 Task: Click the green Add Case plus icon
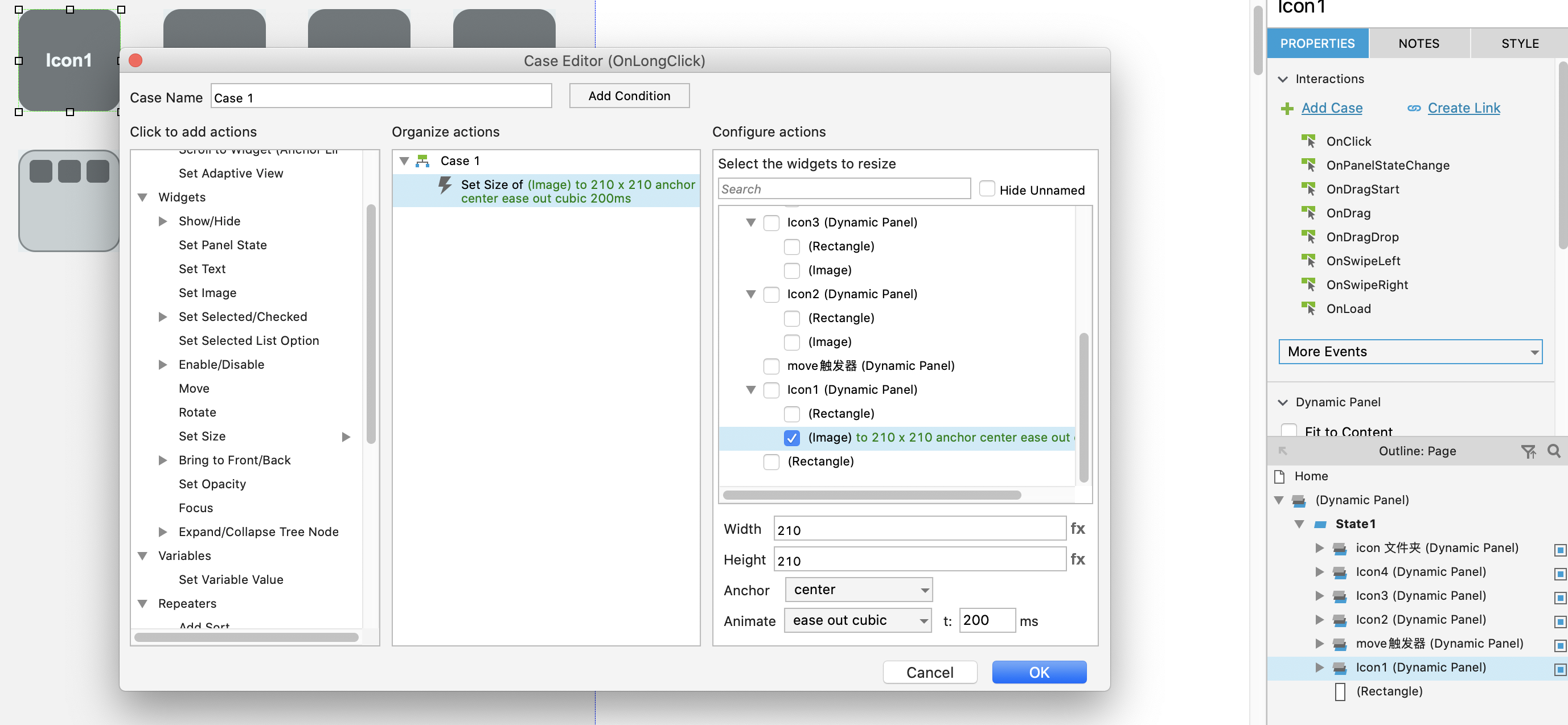click(x=1286, y=108)
